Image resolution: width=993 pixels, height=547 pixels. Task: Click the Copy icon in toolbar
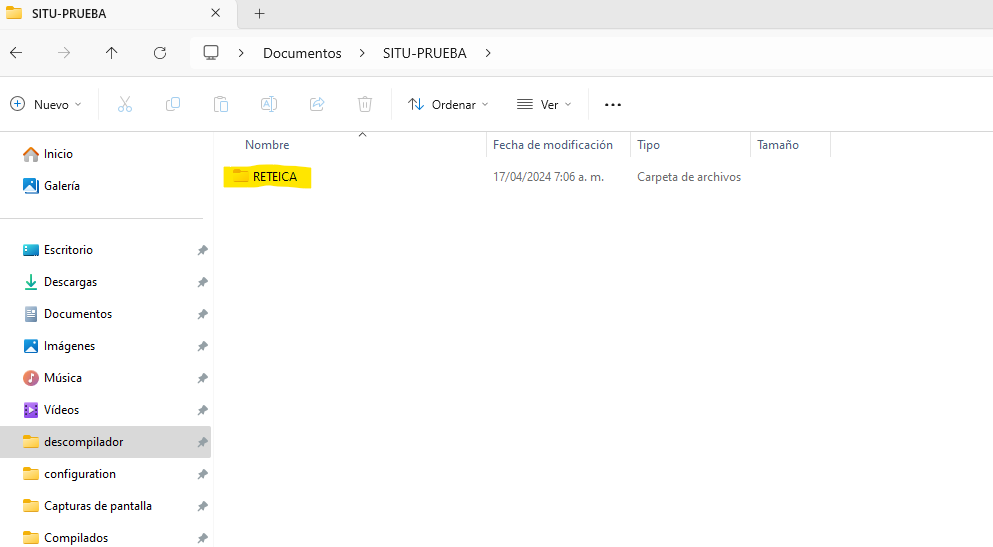coord(173,104)
